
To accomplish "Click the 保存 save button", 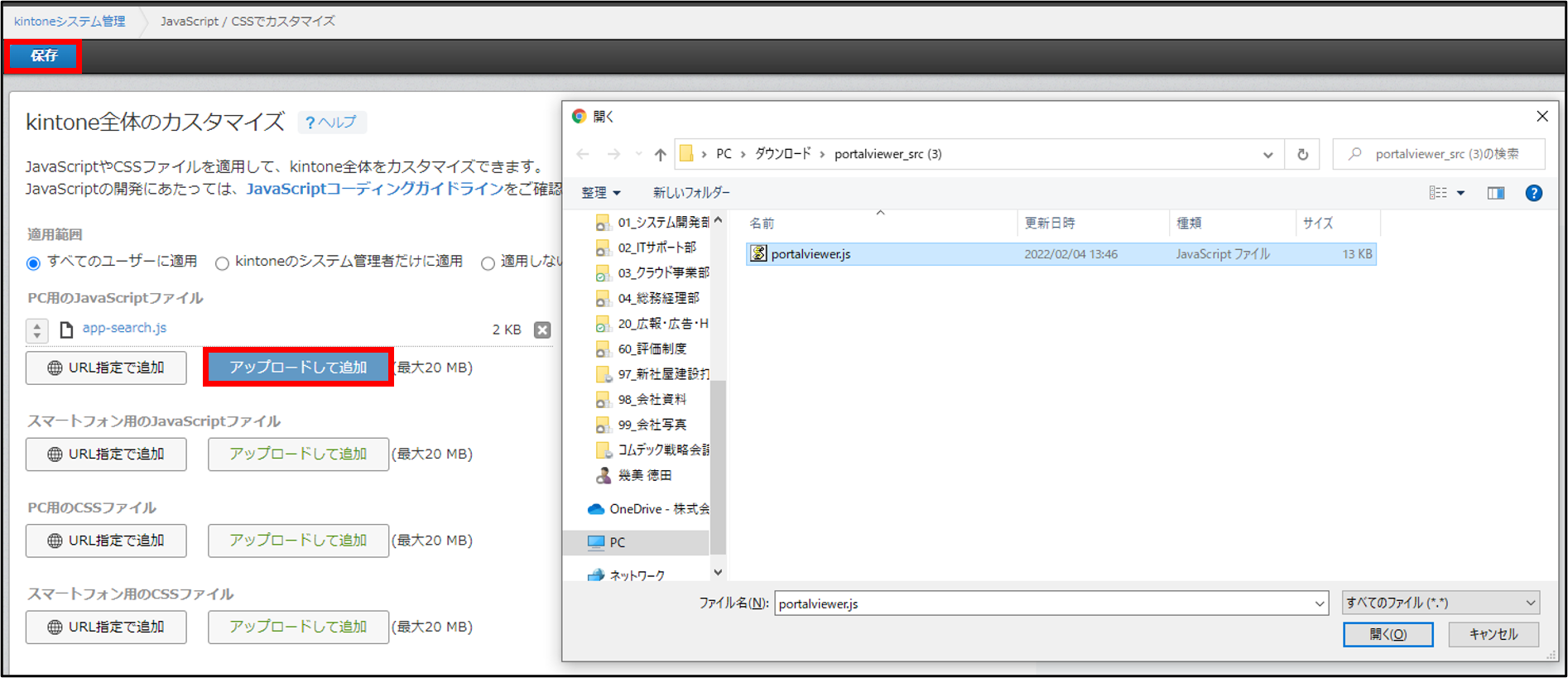I will coord(44,55).
